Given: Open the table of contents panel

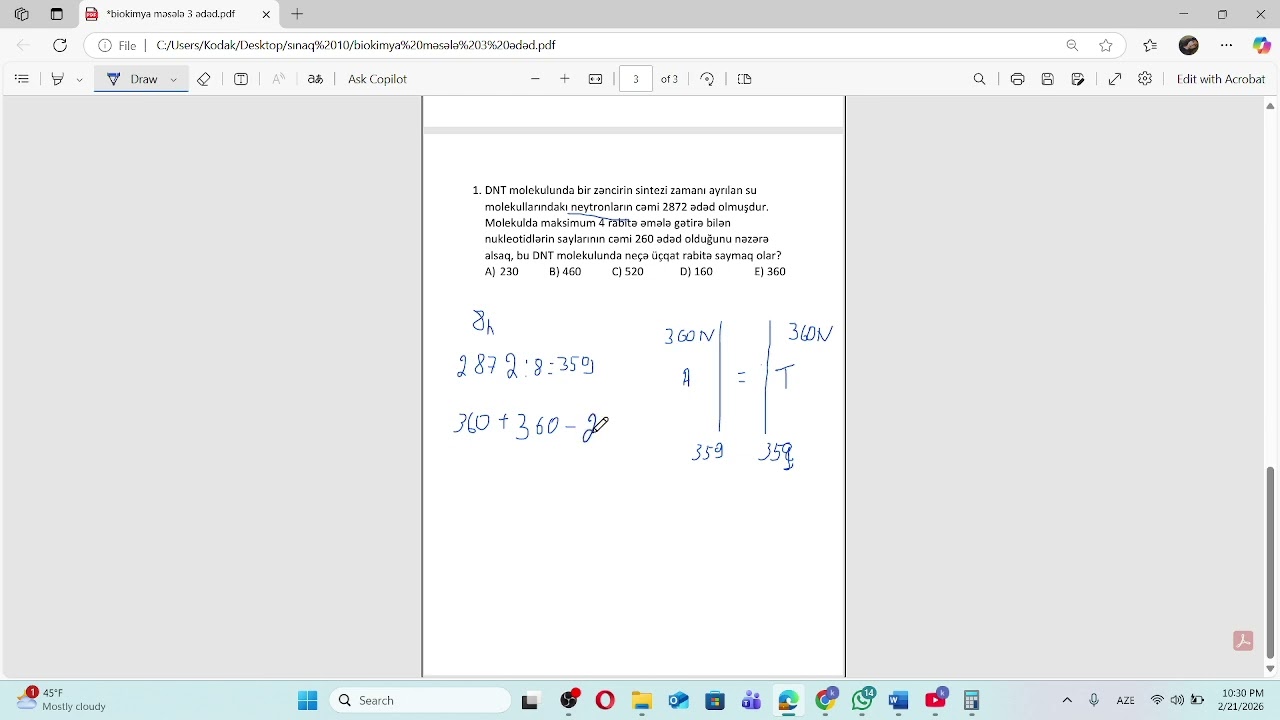Looking at the screenshot, I should [x=22, y=79].
